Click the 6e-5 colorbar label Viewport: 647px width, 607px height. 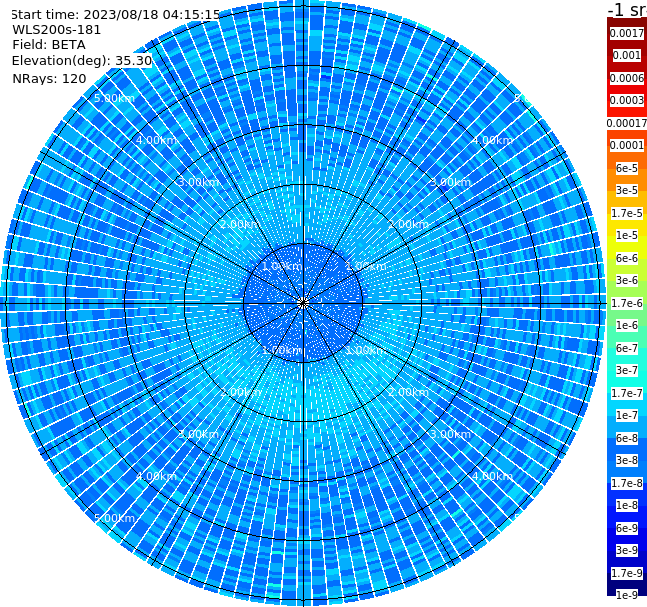[x=627, y=168]
